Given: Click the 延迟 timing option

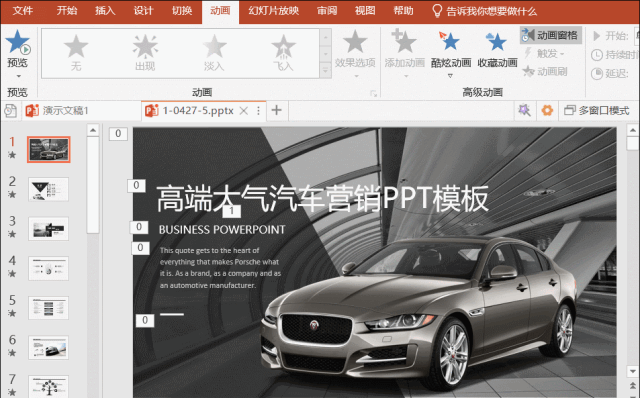Looking at the screenshot, I should click(x=610, y=73).
